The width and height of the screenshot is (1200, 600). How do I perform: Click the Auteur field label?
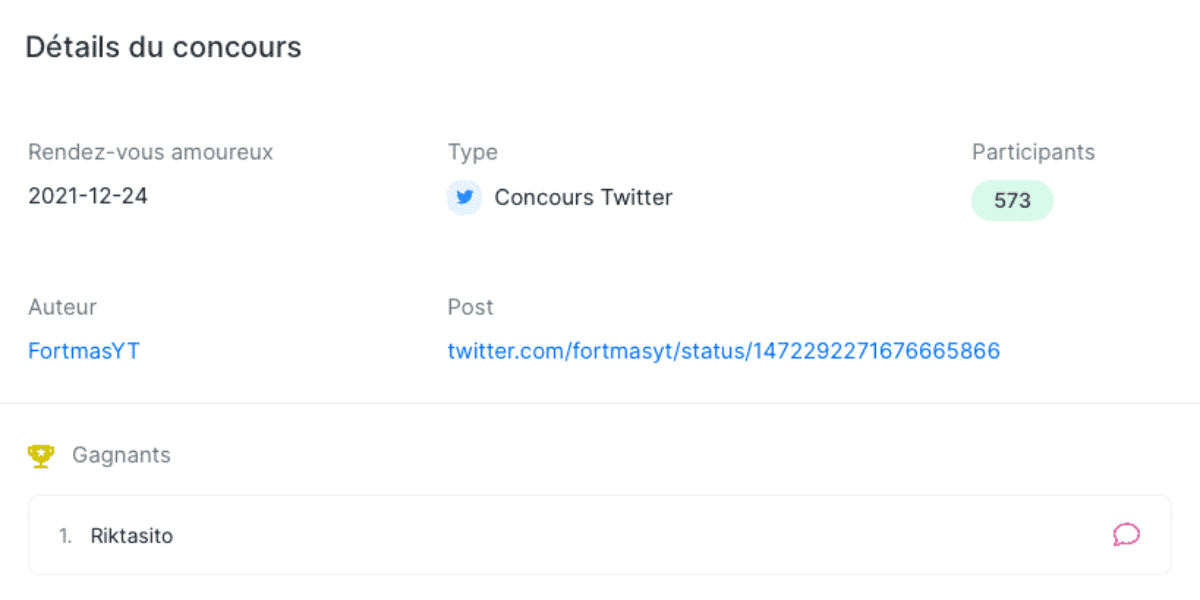click(62, 307)
